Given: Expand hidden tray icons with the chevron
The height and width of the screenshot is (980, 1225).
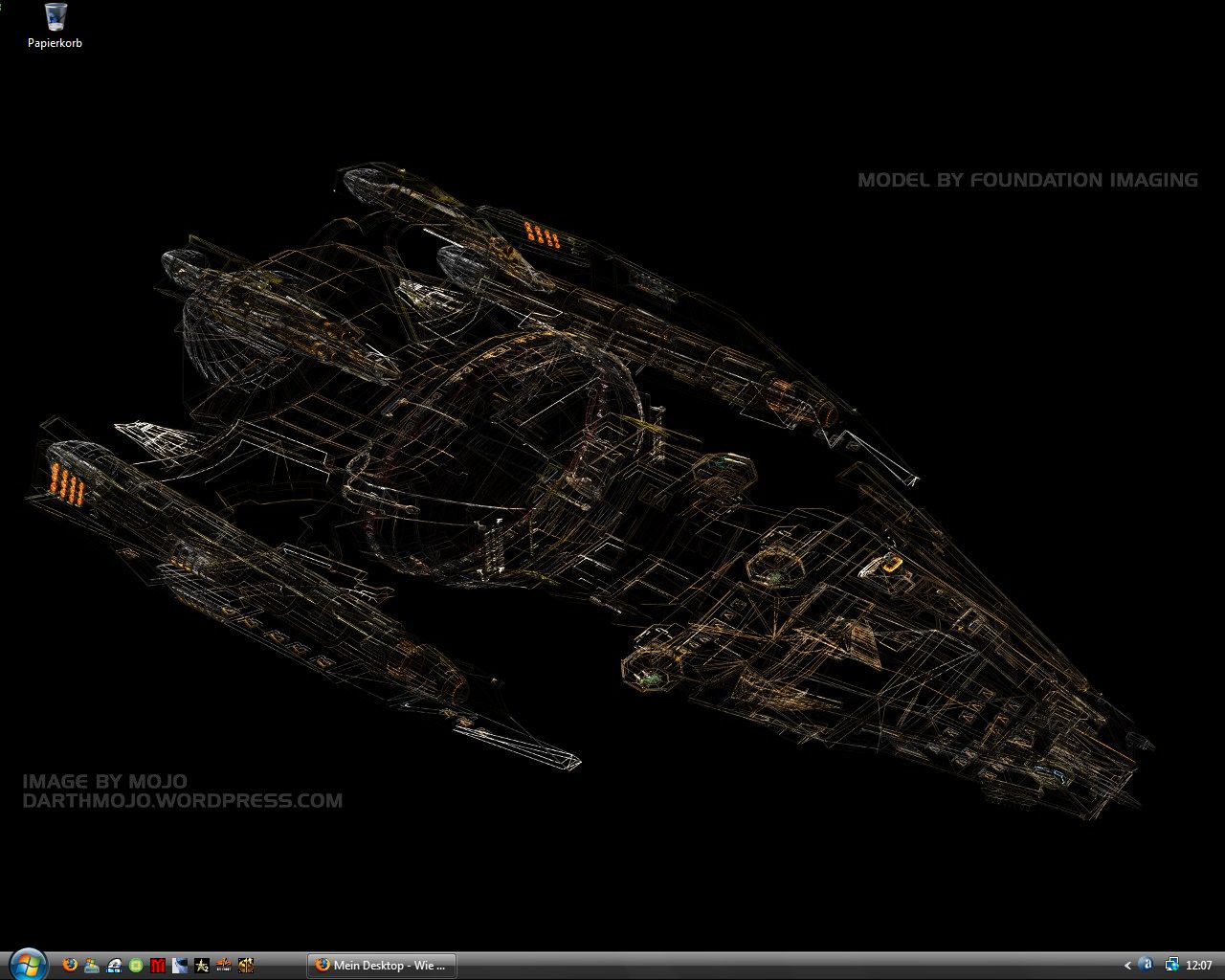Looking at the screenshot, I should (x=1127, y=966).
